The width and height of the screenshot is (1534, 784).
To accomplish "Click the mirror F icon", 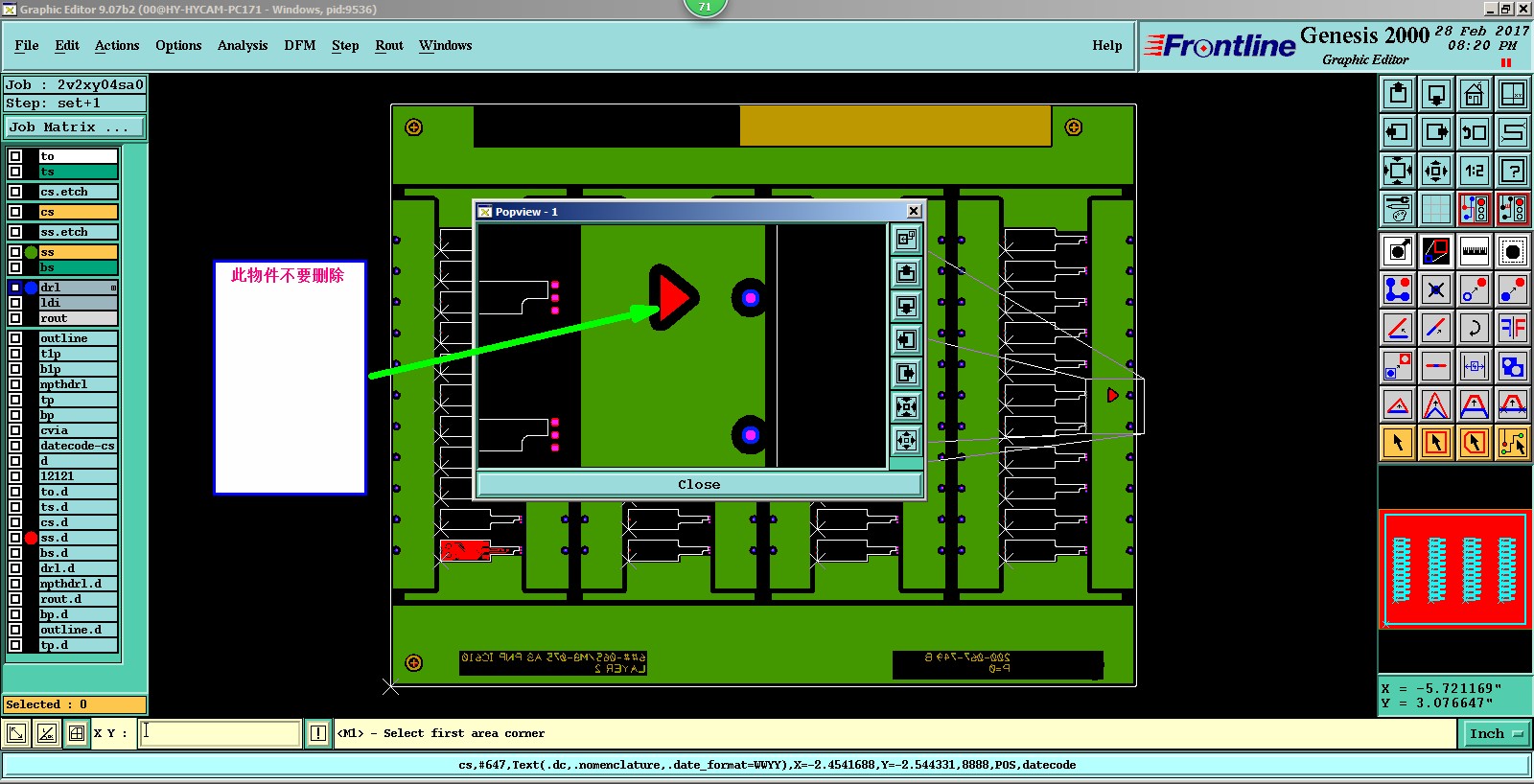I will pos(1513,328).
